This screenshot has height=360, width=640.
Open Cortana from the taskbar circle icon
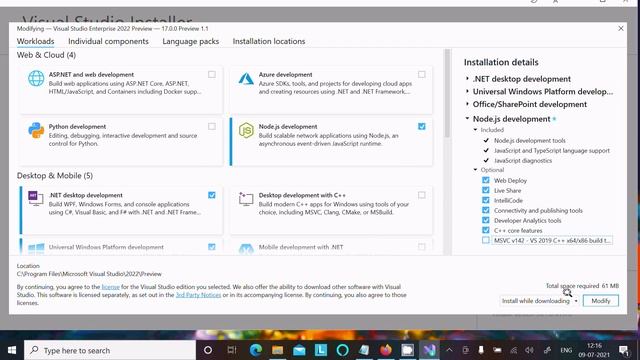tap(208, 350)
